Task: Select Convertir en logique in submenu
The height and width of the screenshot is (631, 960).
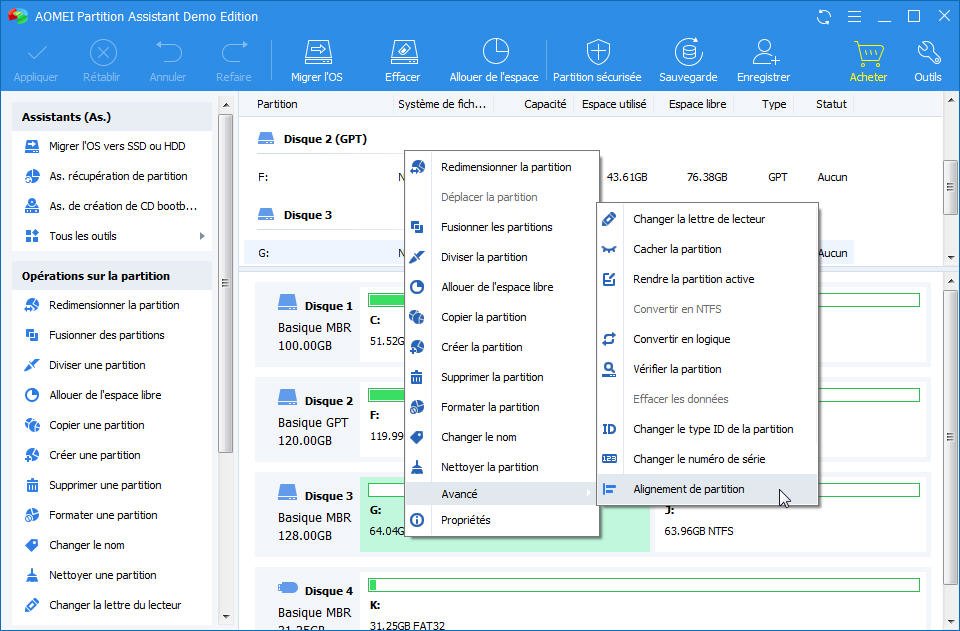Action: pyautogui.click(x=707, y=339)
